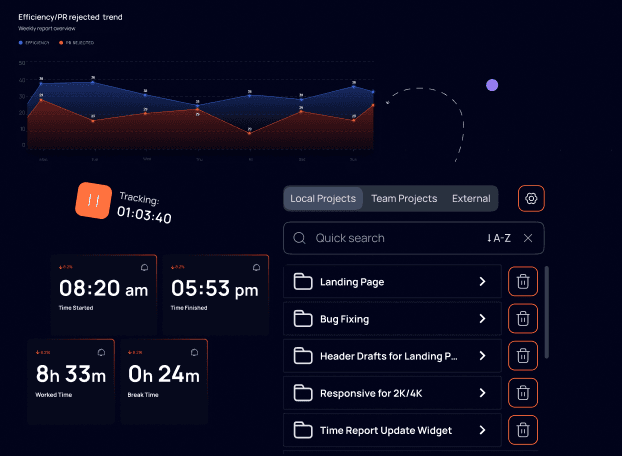This screenshot has height=456, width=622.
Task: Expand Header Drafts for Landing chevron
Action: pos(482,356)
